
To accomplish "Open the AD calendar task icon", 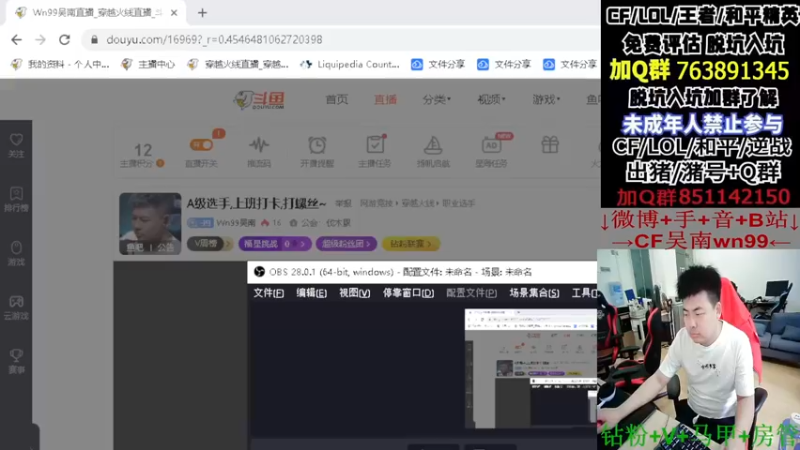I will tap(491, 145).
